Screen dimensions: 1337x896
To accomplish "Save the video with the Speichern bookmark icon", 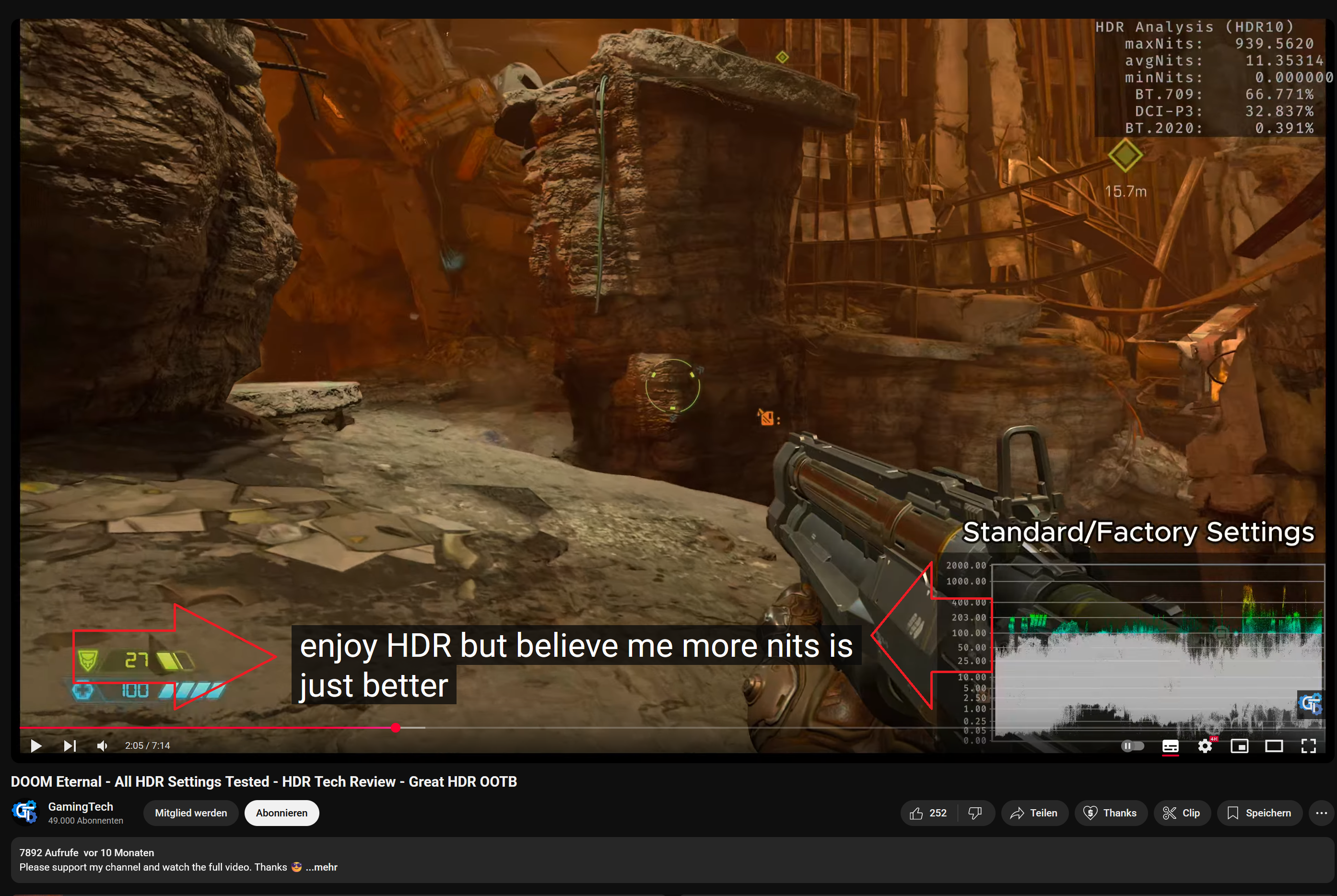I will pyautogui.click(x=1259, y=813).
